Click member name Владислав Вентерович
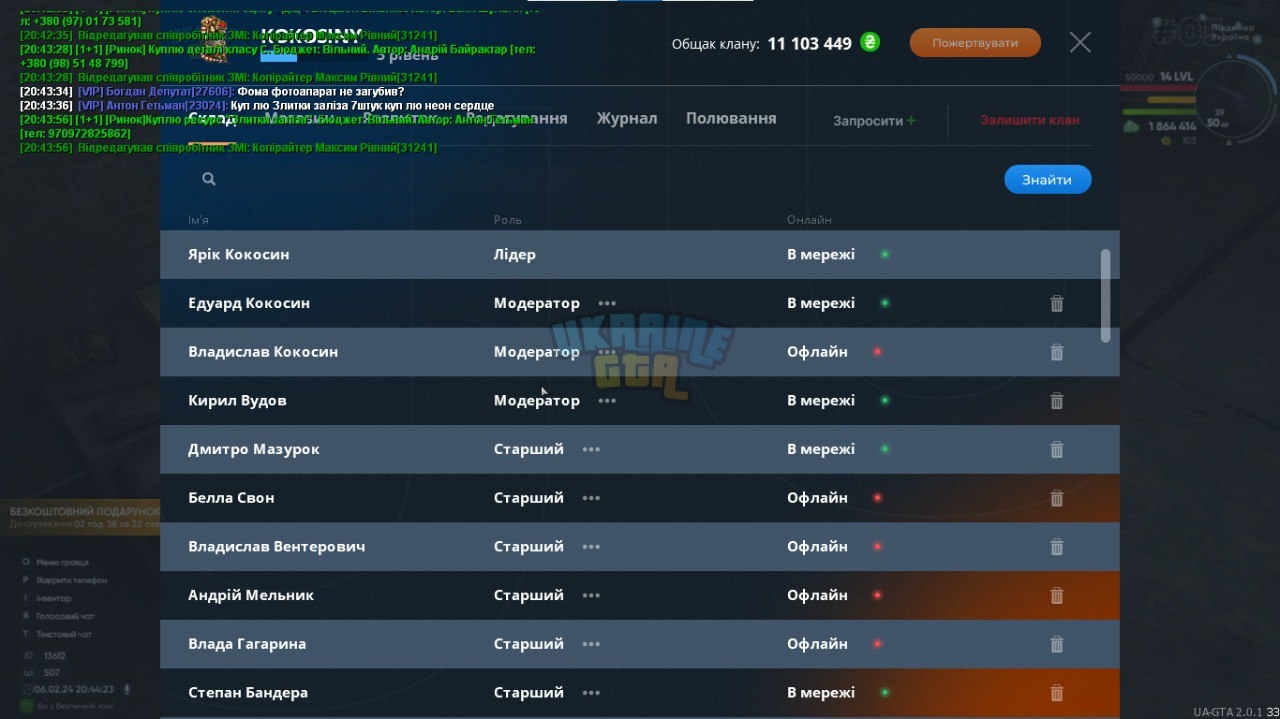Viewport: 1280px width, 719px height. (277, 547)
